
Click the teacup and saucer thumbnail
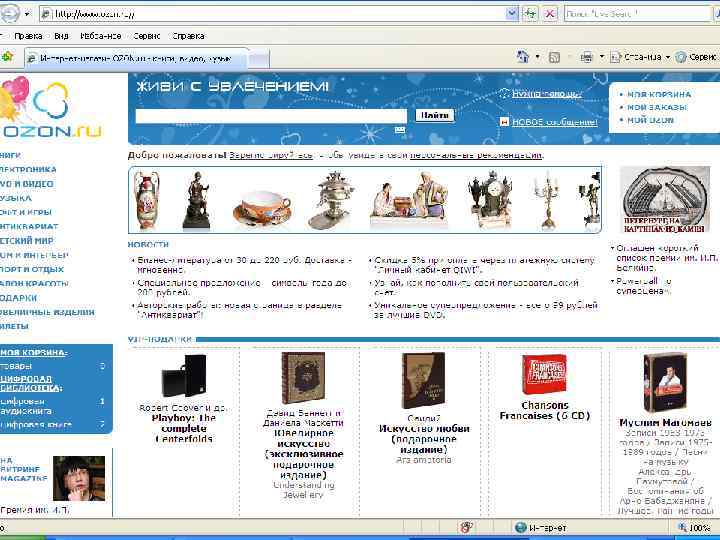point(262,209)
